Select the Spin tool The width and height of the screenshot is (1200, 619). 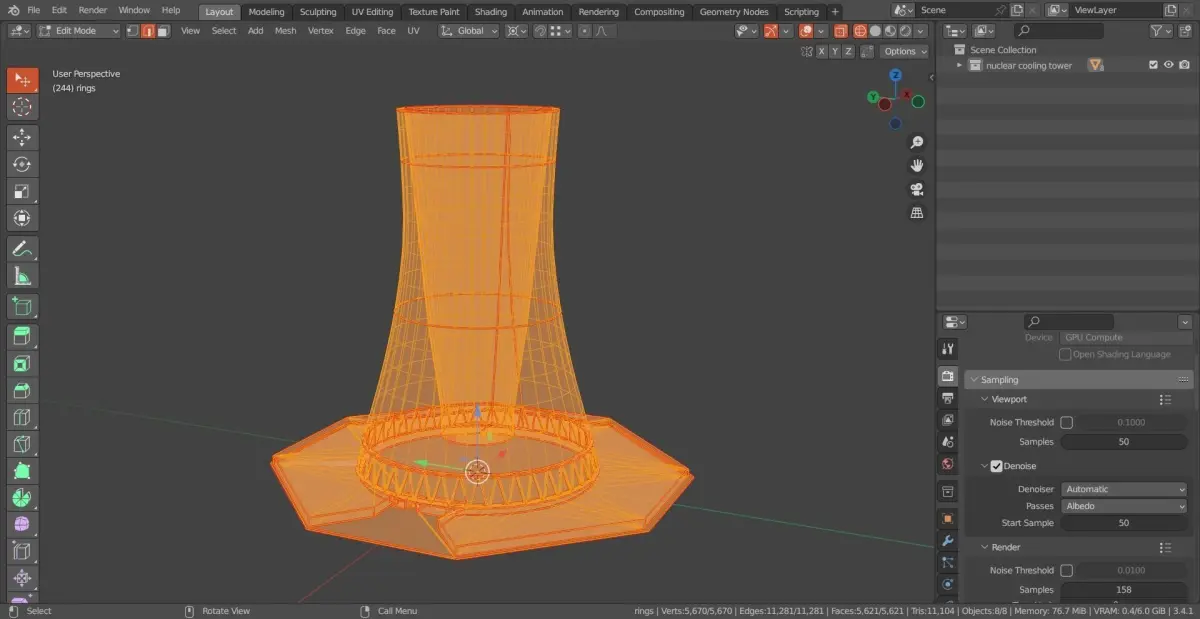pyautogui.click(x=22, y=498)
